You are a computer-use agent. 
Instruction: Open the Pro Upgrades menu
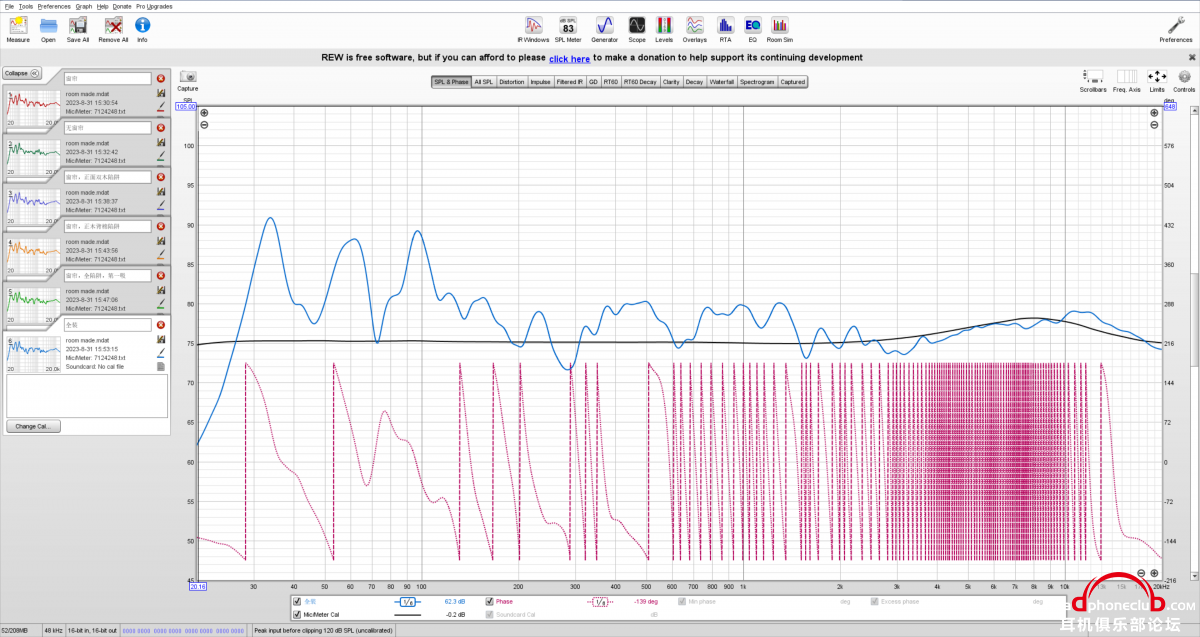coord(154,6)
